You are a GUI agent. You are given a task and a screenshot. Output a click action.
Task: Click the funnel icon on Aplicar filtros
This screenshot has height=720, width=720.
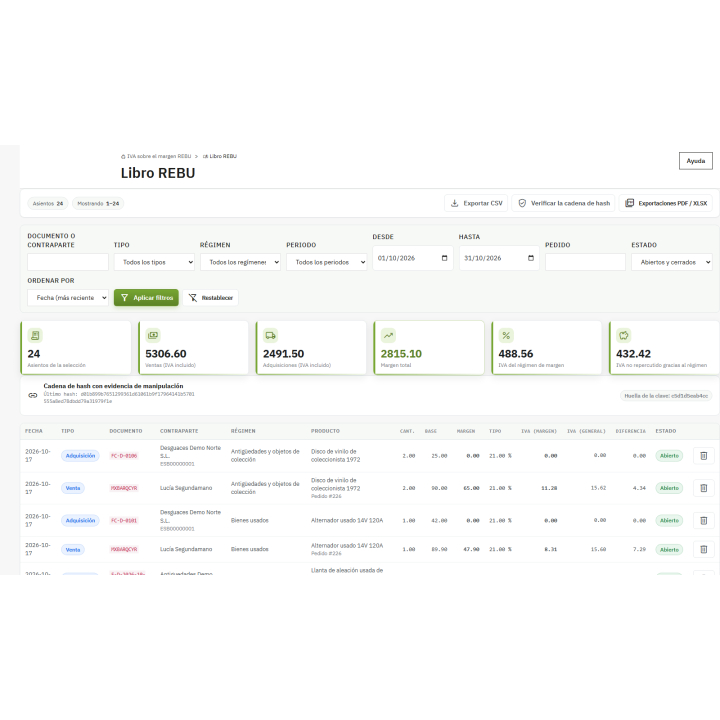coord(124,298)
